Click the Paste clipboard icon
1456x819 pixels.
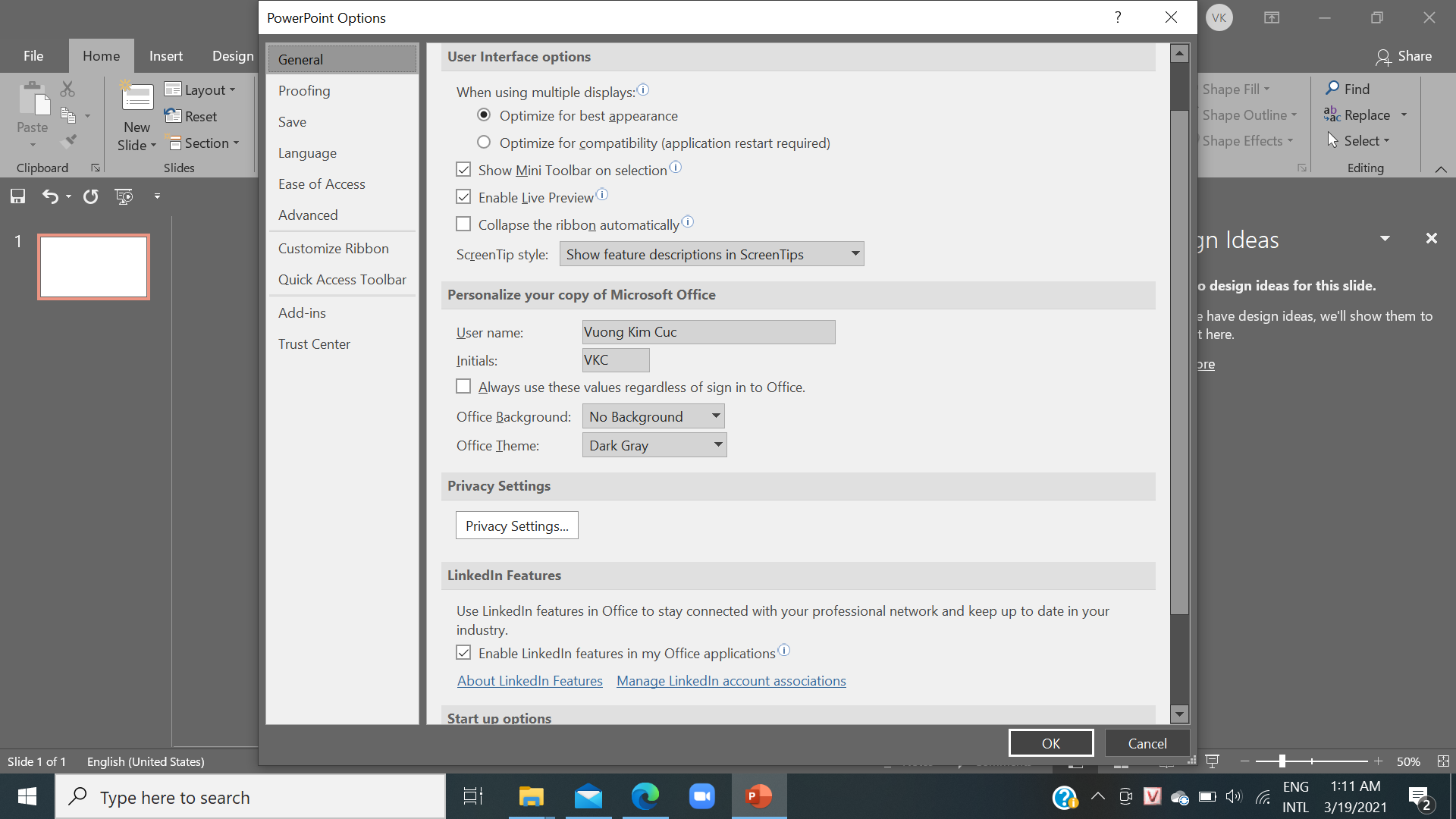click(x=33, y=99)
